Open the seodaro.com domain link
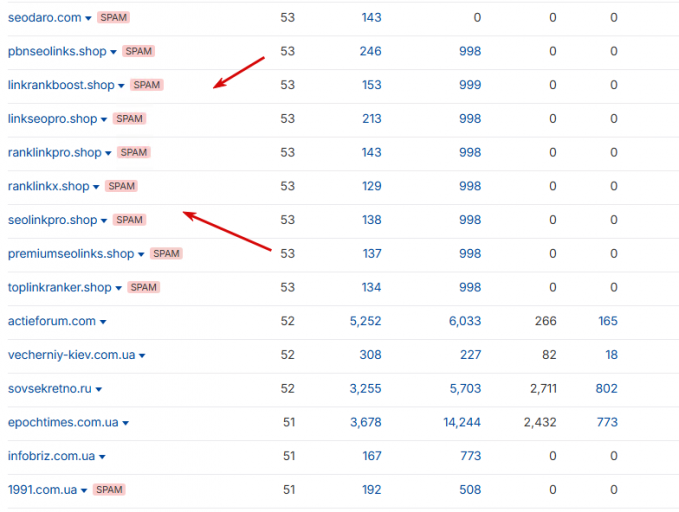This screenshot has width=679, height=512. 45,18
